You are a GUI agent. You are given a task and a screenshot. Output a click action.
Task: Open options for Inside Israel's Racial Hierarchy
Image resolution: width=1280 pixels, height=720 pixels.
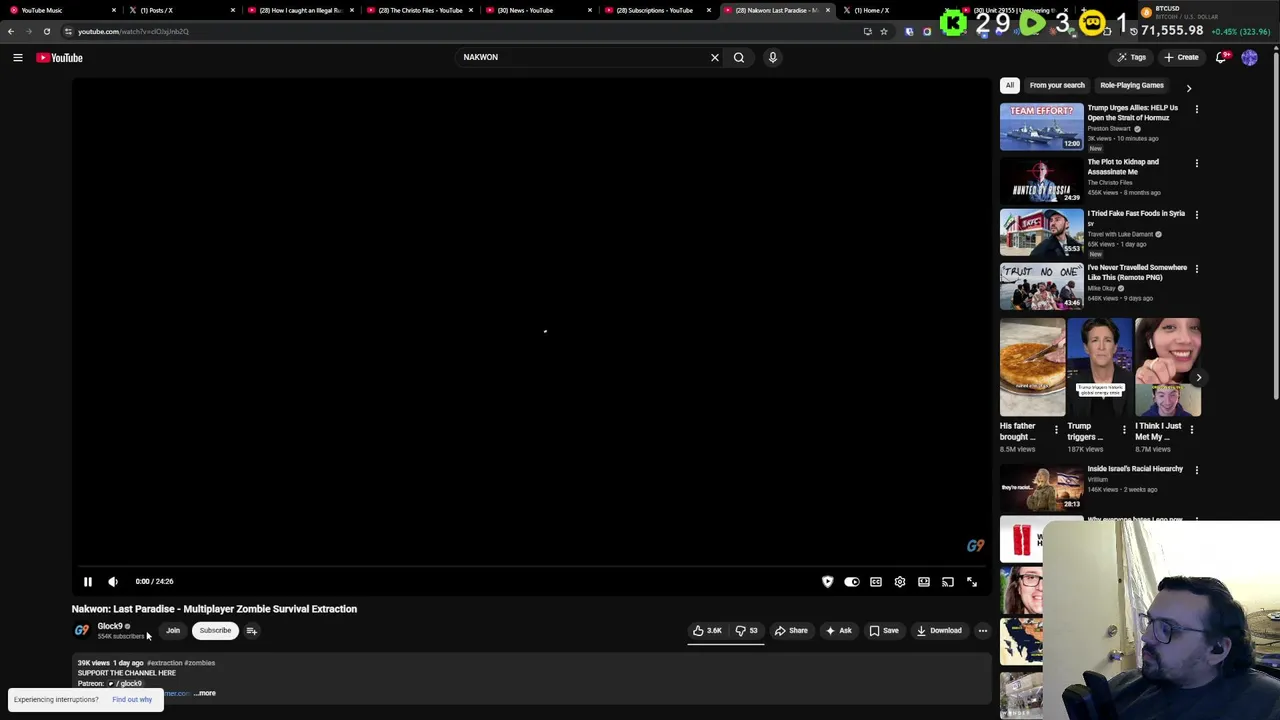(x=1196, y=470)
